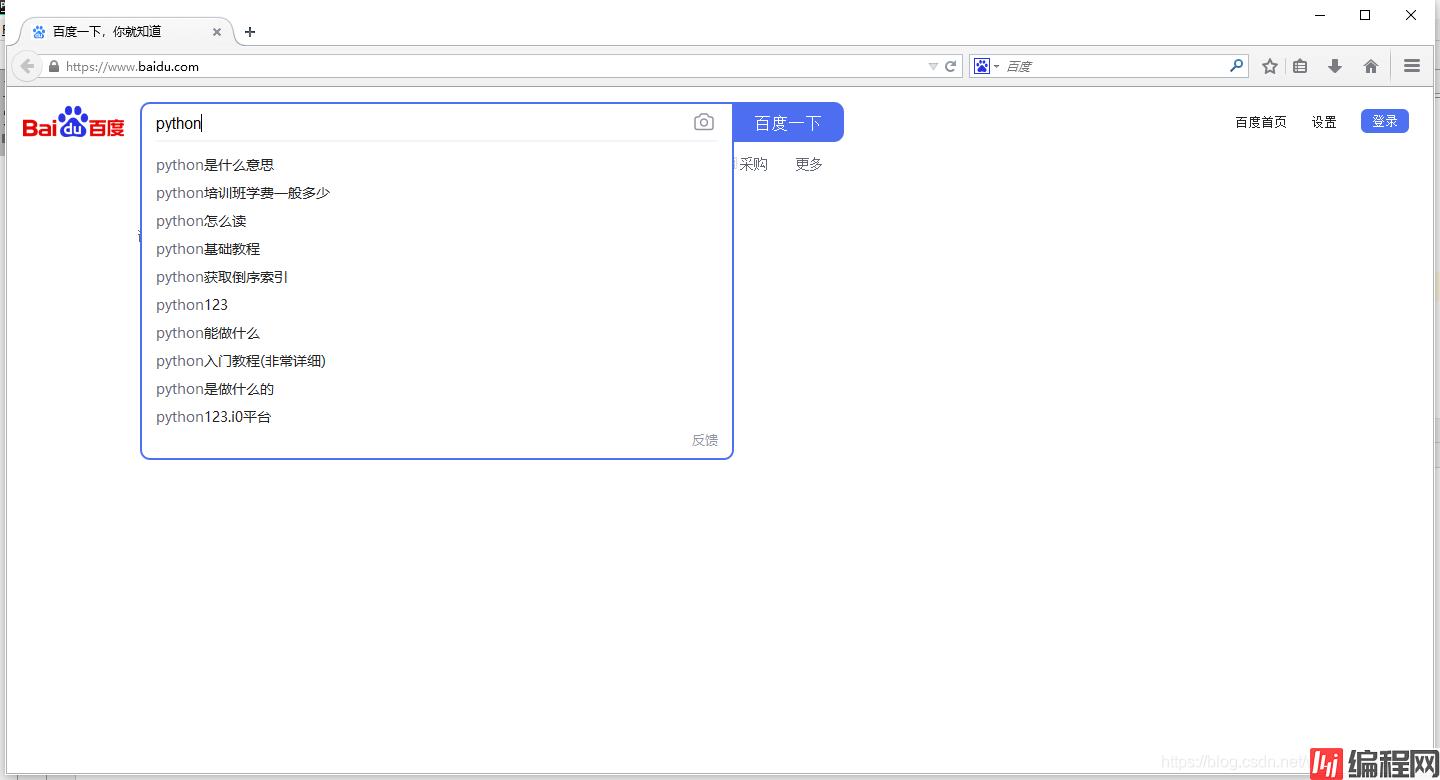The width and height of the screenshot is (1440, 780).
Task: Open a new tab with the plus button
Action: point(250,32)
